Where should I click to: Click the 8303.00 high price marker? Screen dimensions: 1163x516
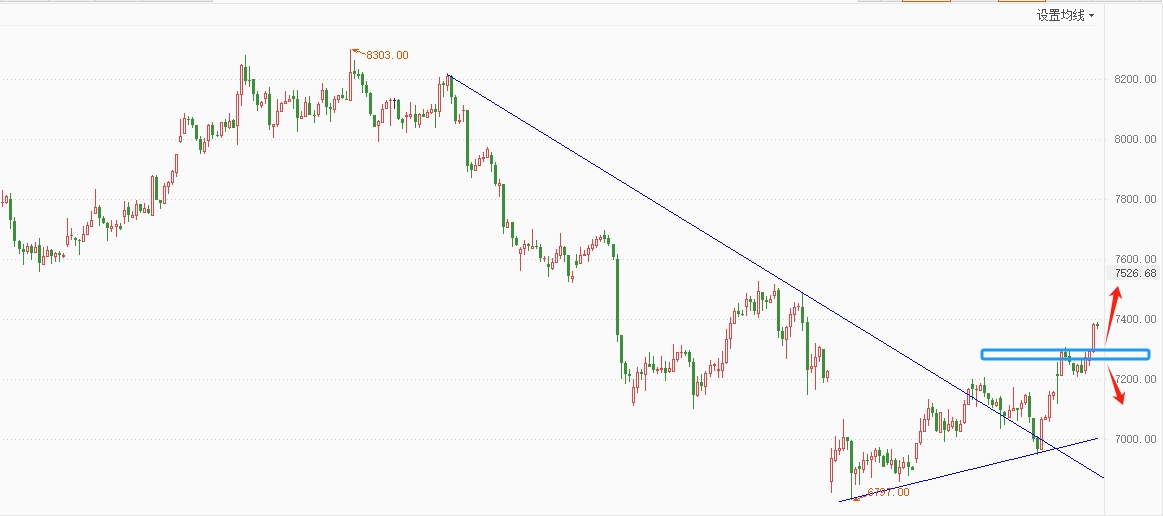point(386,55)
